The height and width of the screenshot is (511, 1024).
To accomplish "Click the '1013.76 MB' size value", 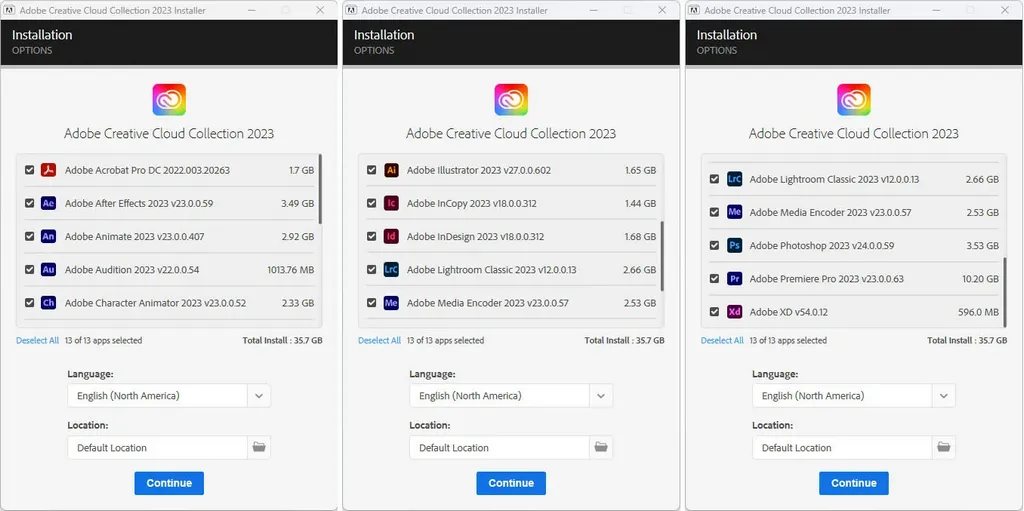I will [291, 269].
